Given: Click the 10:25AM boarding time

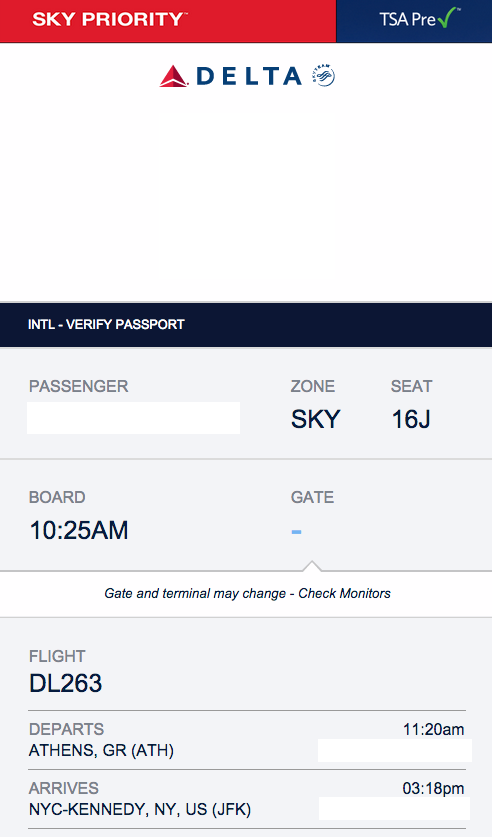Looking at the screenshot, I should [79, 530].
